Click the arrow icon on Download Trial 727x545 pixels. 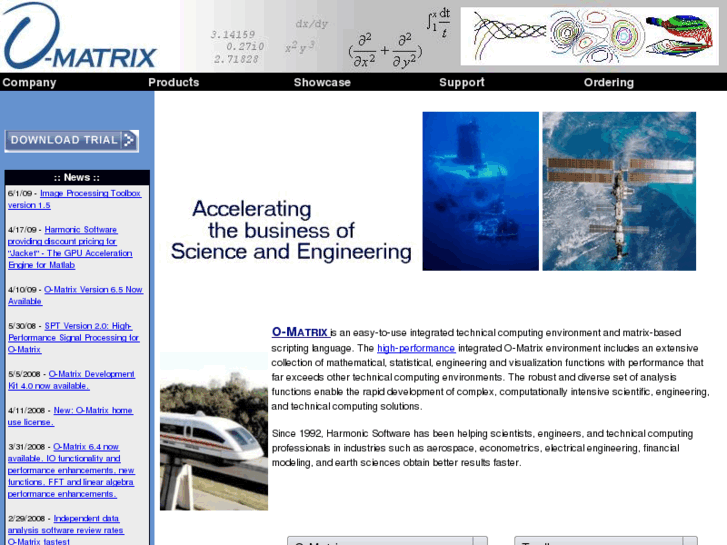coord(129,140)
